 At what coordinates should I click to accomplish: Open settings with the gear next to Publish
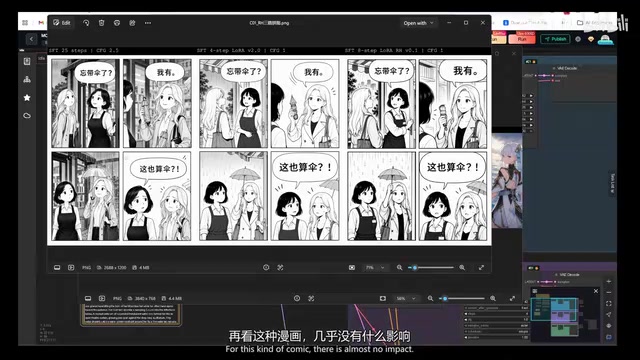578,39
